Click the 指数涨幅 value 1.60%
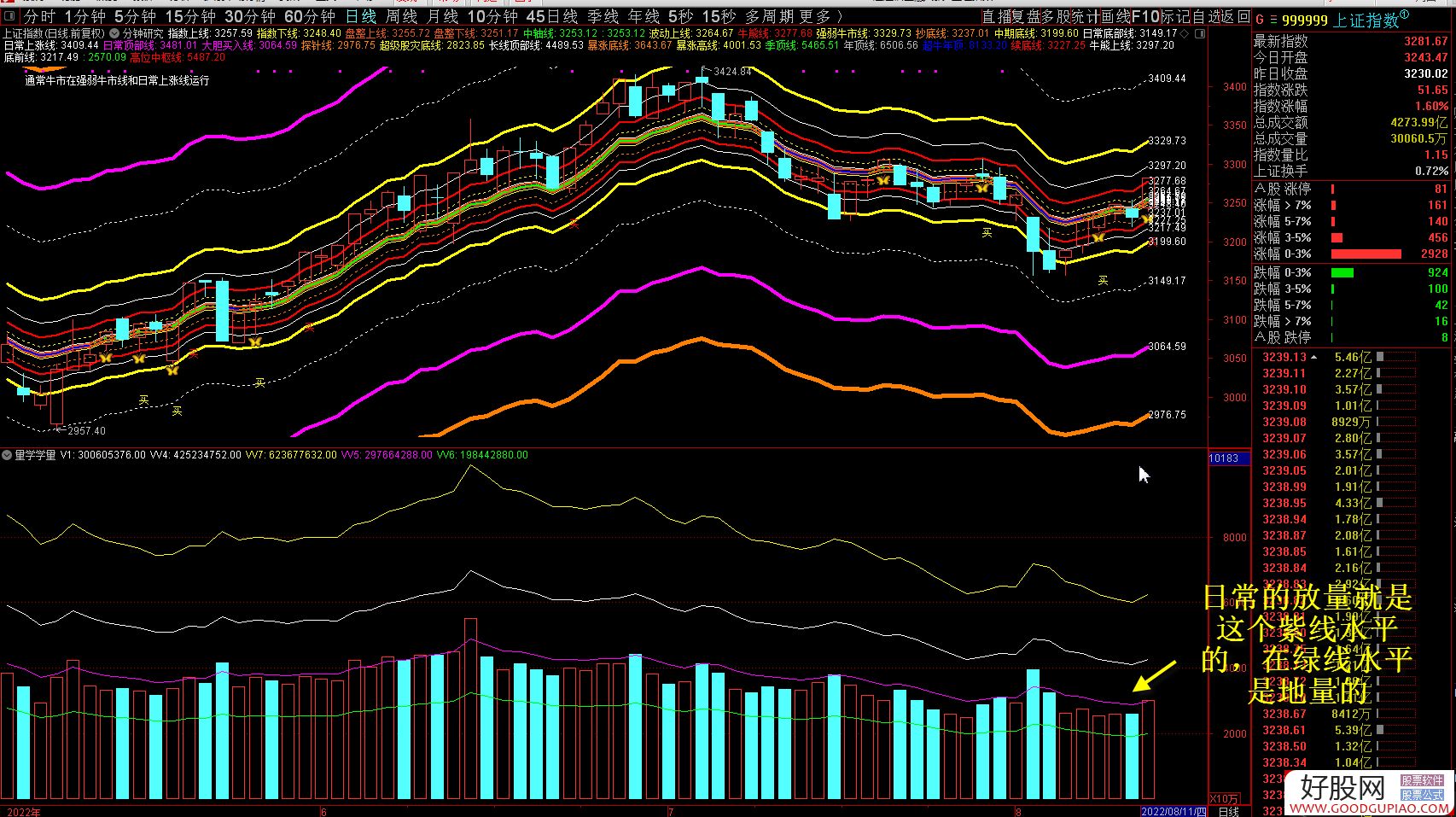The width and height of the screenshot is (1456, 817). click(x=1431, y=106)
